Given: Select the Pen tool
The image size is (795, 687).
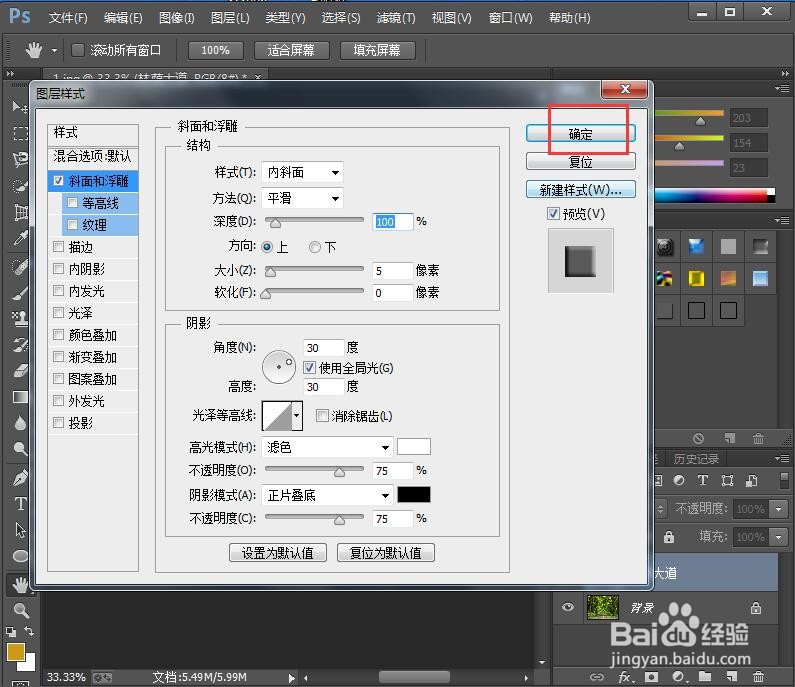Looking at the screenshot, I should coord(20,477).
